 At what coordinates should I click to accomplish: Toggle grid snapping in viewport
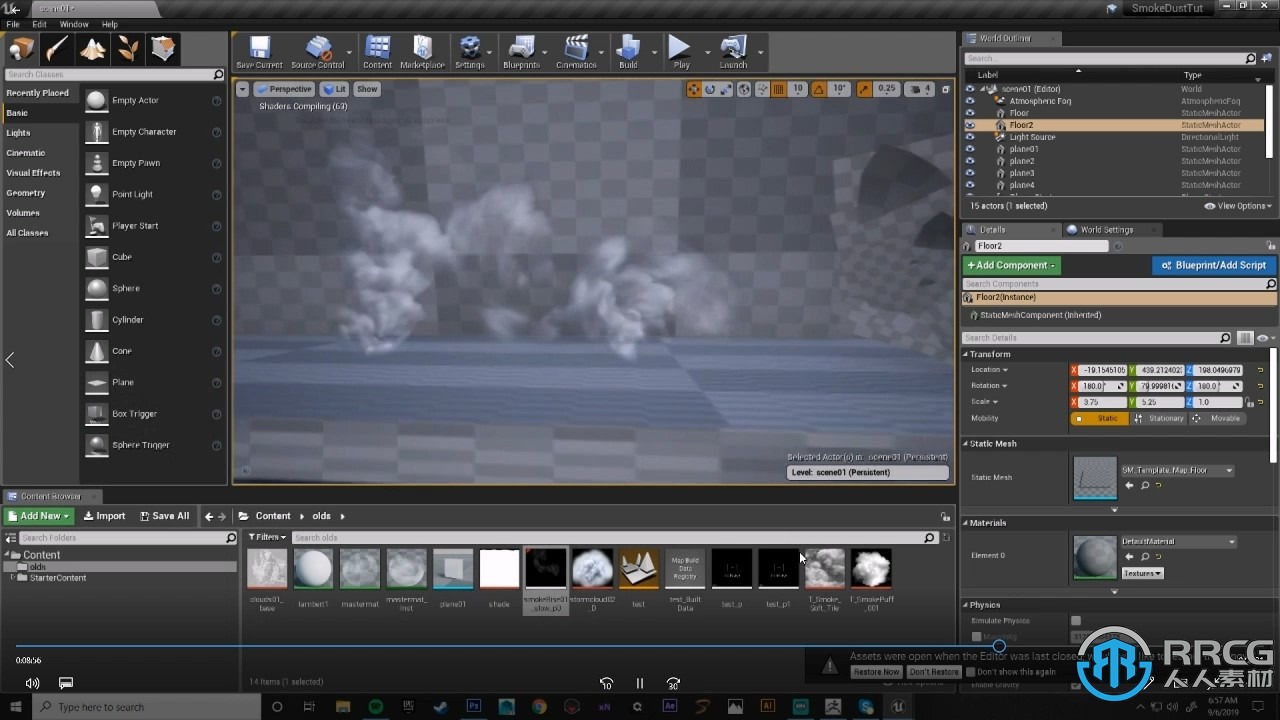pyautogui.click(x=778, y=89)
